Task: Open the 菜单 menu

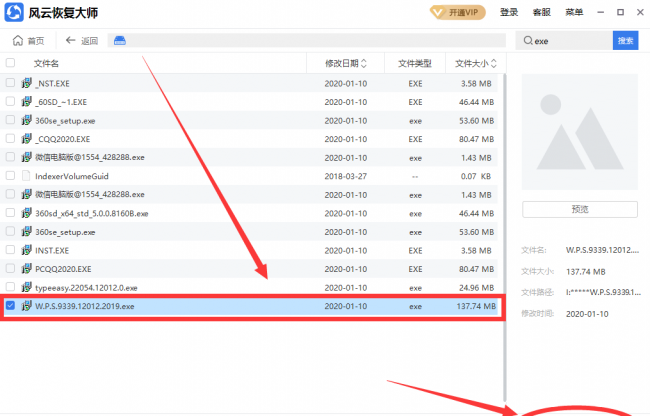Action: coord(574,12)
